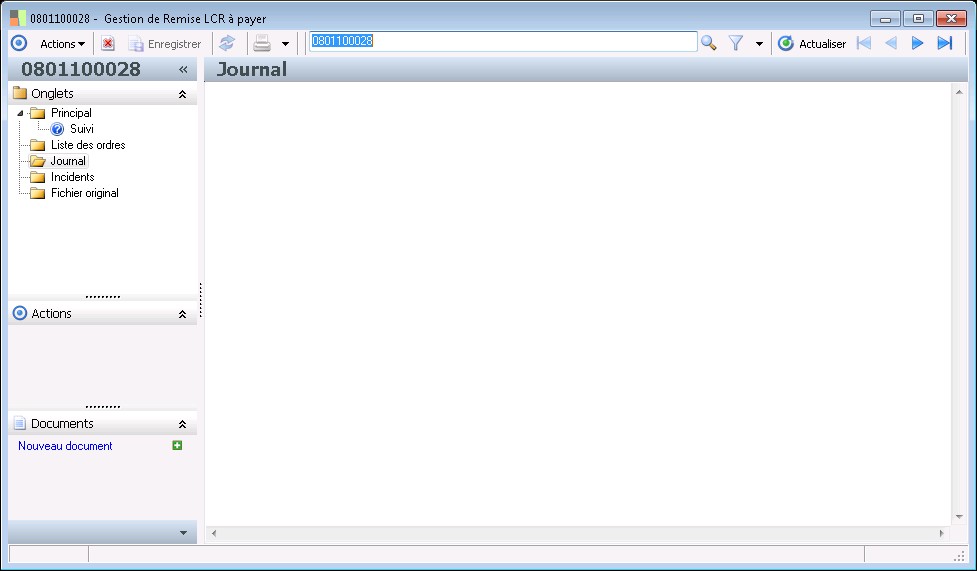Screen dimensions: 977x571
Task: Minimize the window
Action: (885, 19)
